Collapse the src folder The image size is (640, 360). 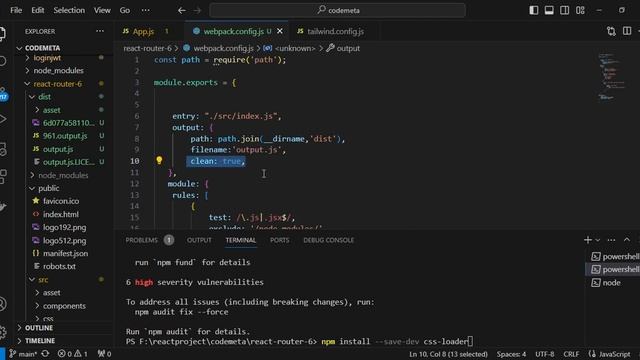coord(43,280)
